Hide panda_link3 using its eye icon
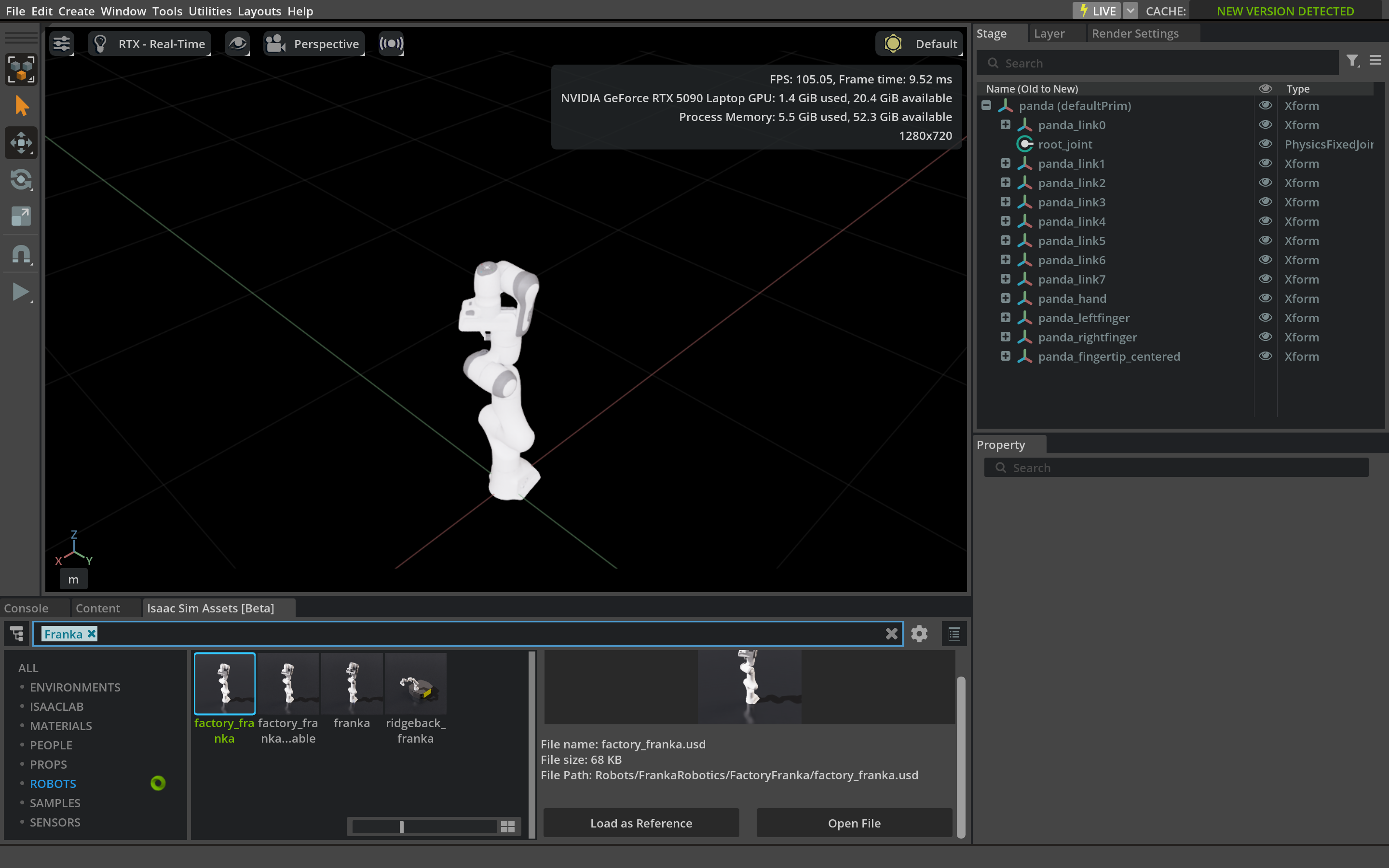 pyautogui.click(x=1265, y=202)
